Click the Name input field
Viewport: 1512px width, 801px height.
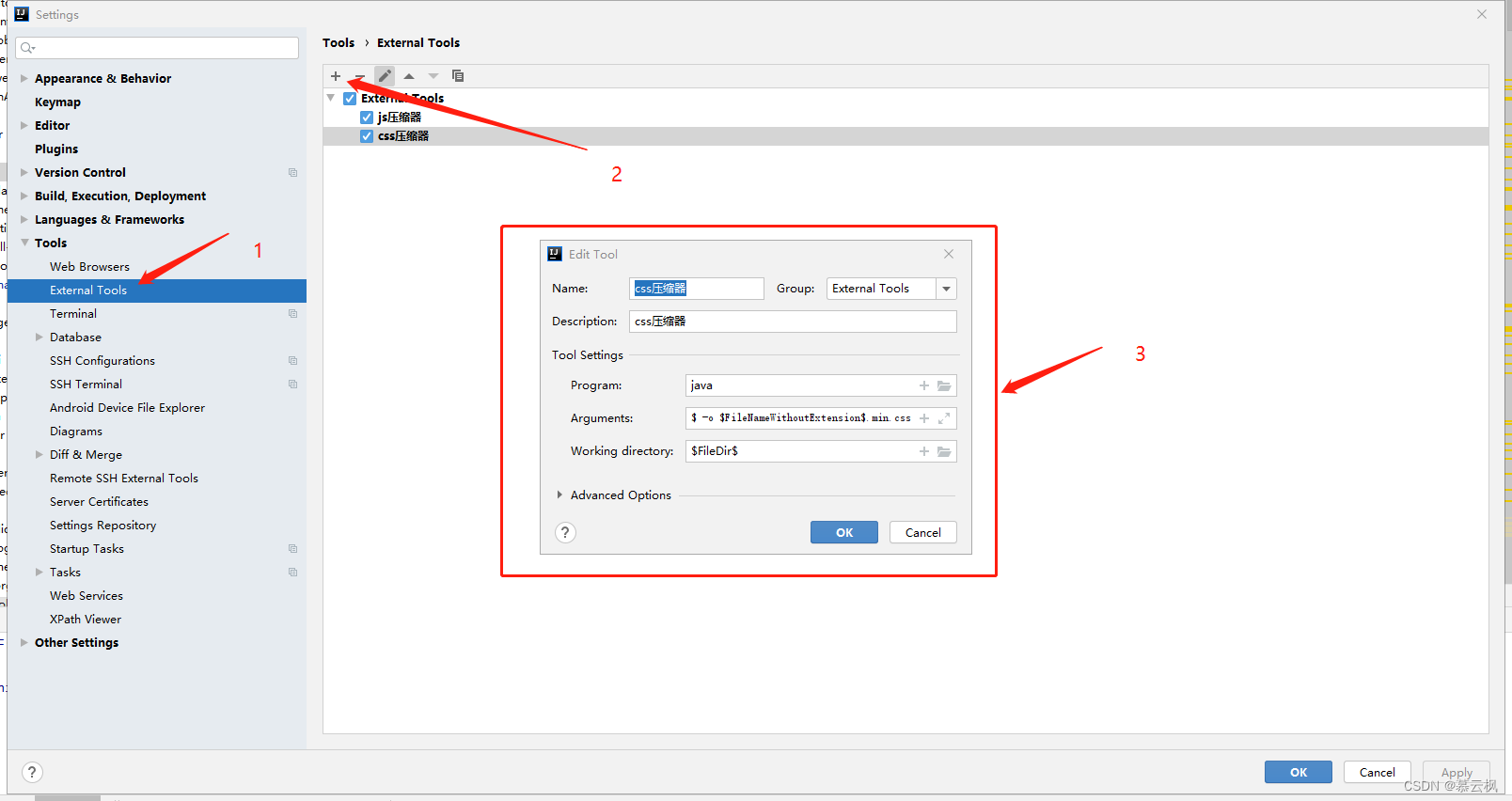pos(697,289)
